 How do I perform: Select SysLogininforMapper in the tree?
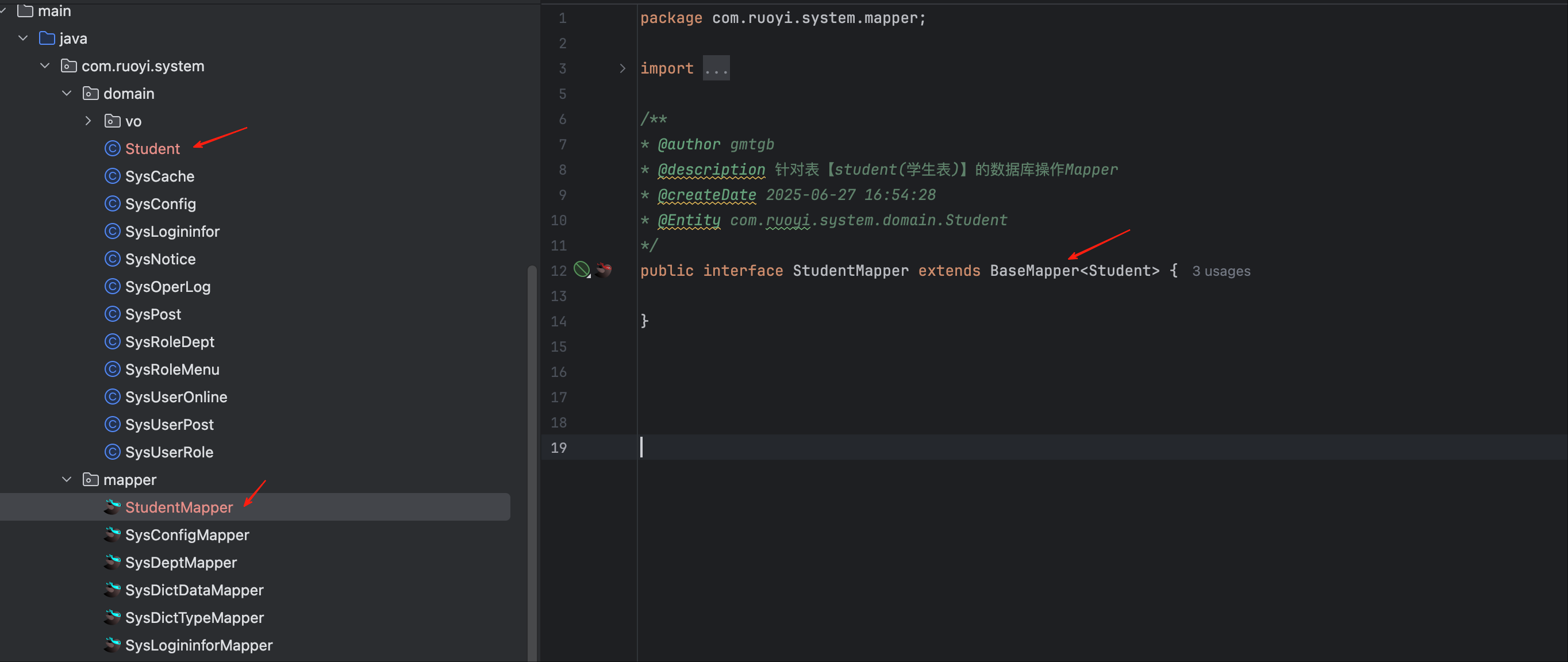point(198,645)
